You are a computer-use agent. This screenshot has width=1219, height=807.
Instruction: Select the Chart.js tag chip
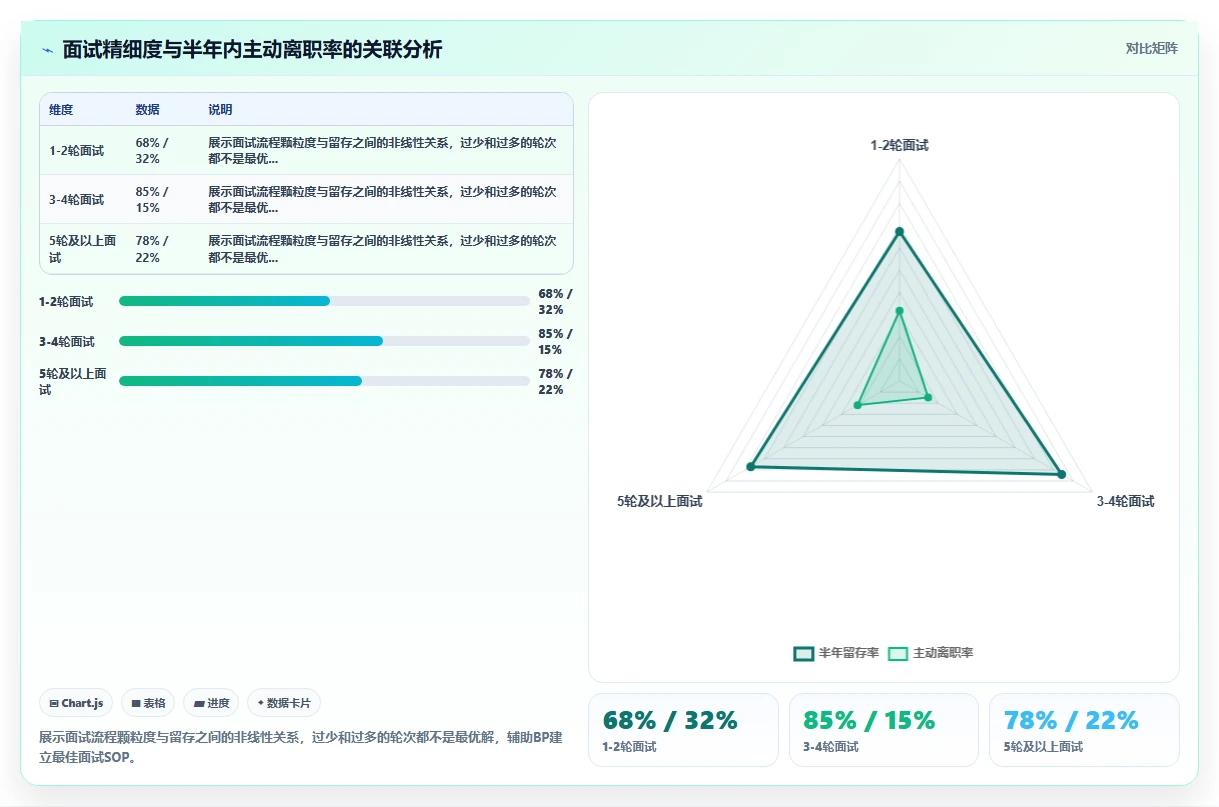[77, 703]
